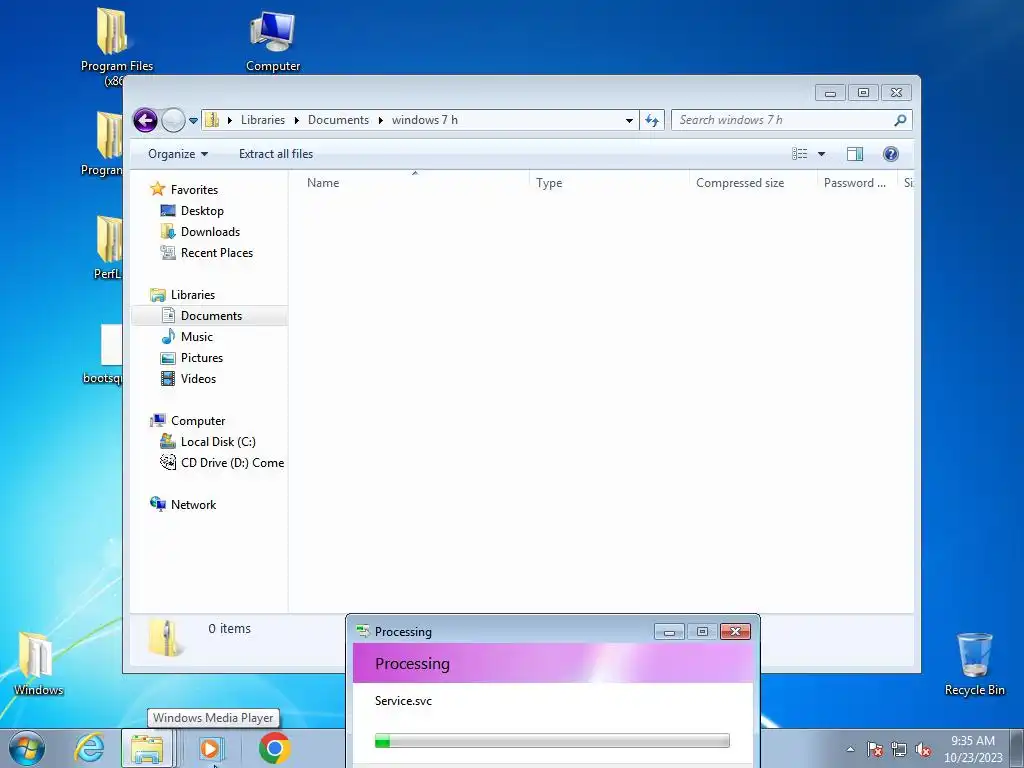Image resolution: width=1024 pixels, height=768 pixels.
Task: Open CD Drive (D:) in sidebar
Action: point(232,463)
